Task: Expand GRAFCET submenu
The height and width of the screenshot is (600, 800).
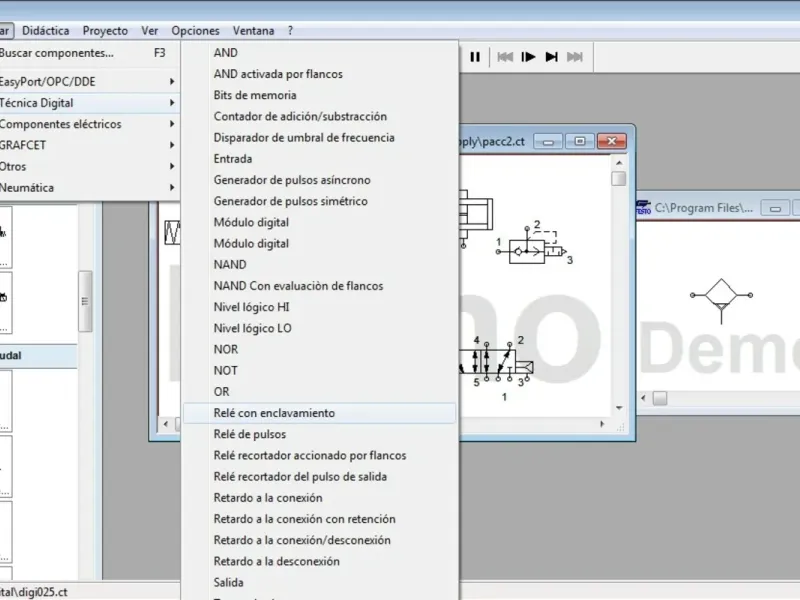Action: pyautogui.click(x=88, y=145)
